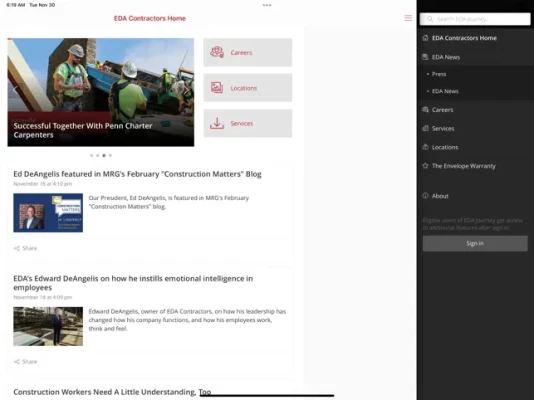Click the sidebar Careers icon

pos(425,110)
